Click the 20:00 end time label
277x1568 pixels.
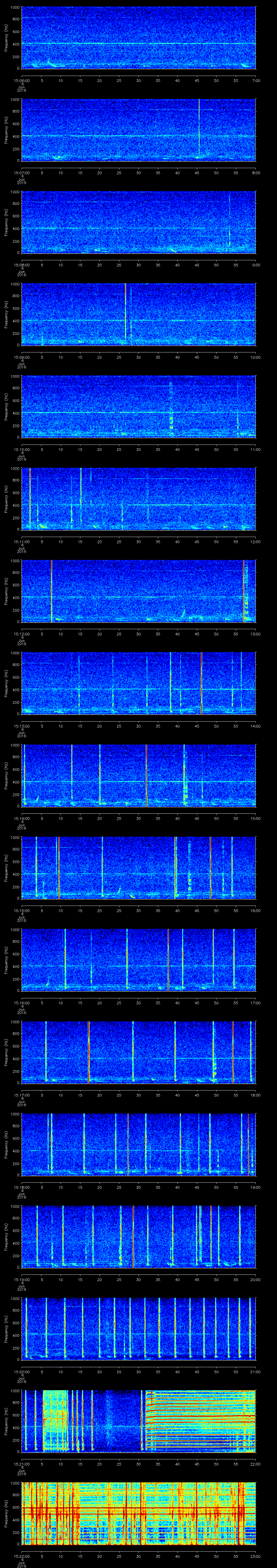(x=255, y=1279)
